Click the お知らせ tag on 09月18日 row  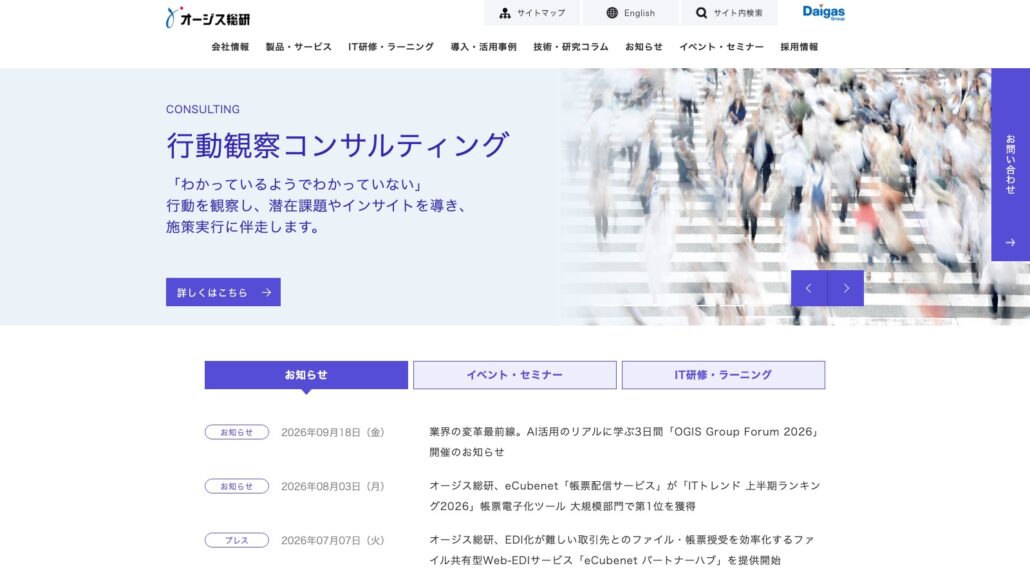(236, 432)
